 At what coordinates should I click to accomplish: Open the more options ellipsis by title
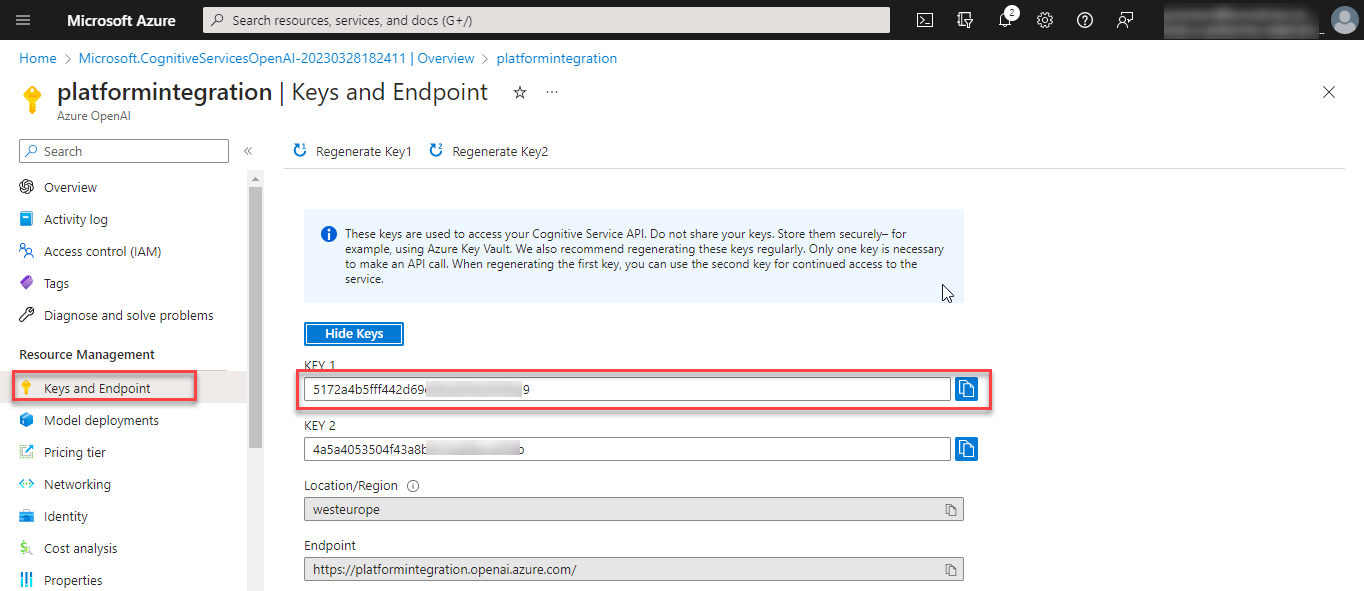(552, 93)
